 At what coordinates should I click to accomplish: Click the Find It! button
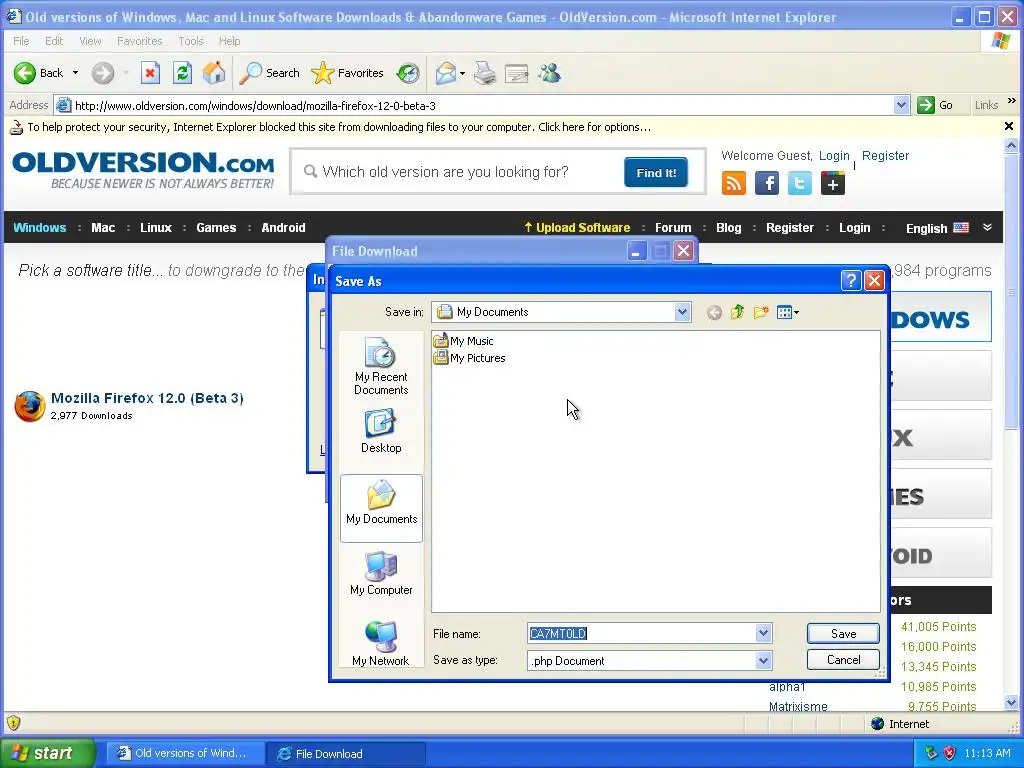pos(656,172)
